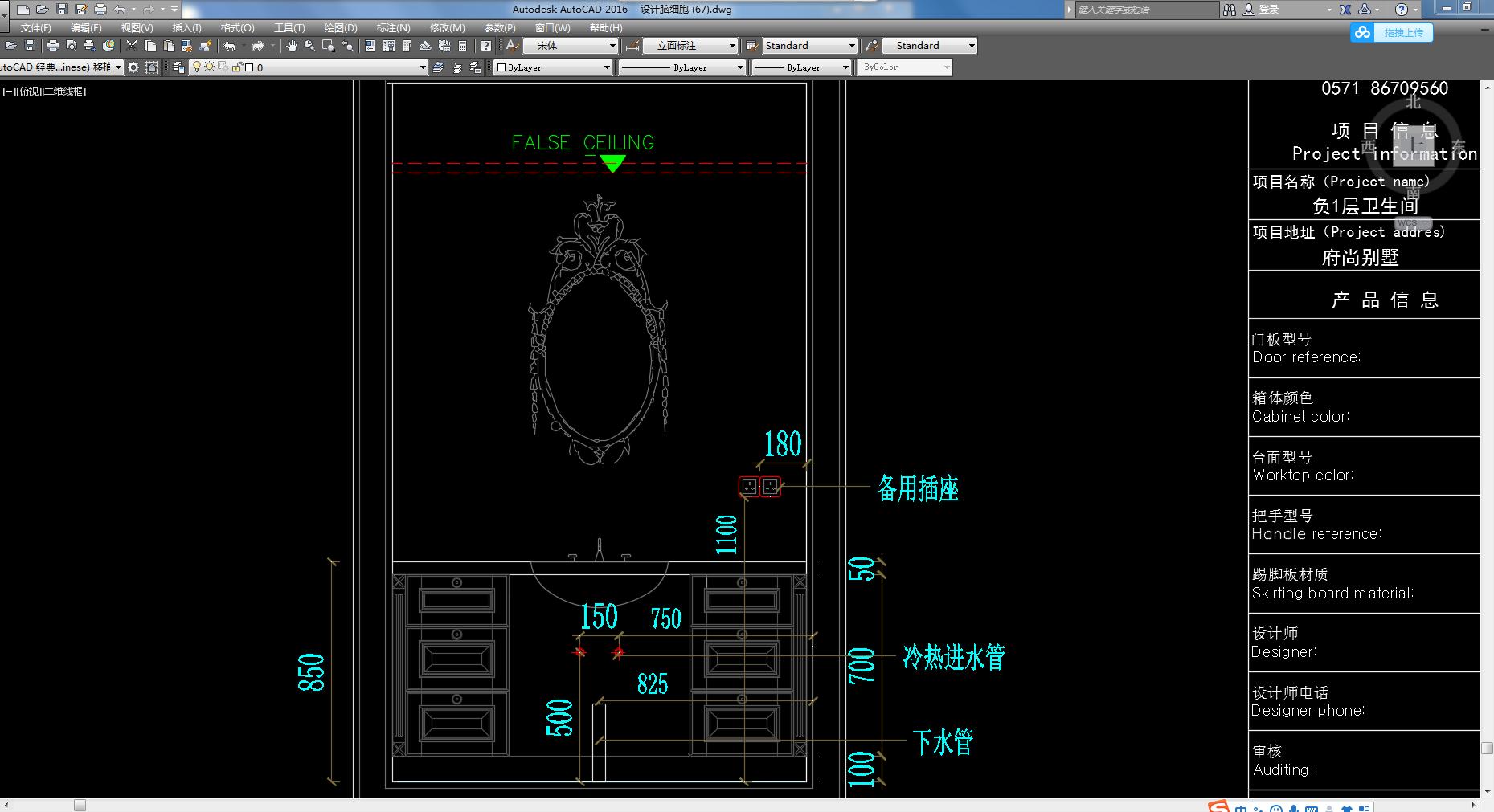
Task: Click the Publish icon in the standard toolbar
Action: coord(89,46)
